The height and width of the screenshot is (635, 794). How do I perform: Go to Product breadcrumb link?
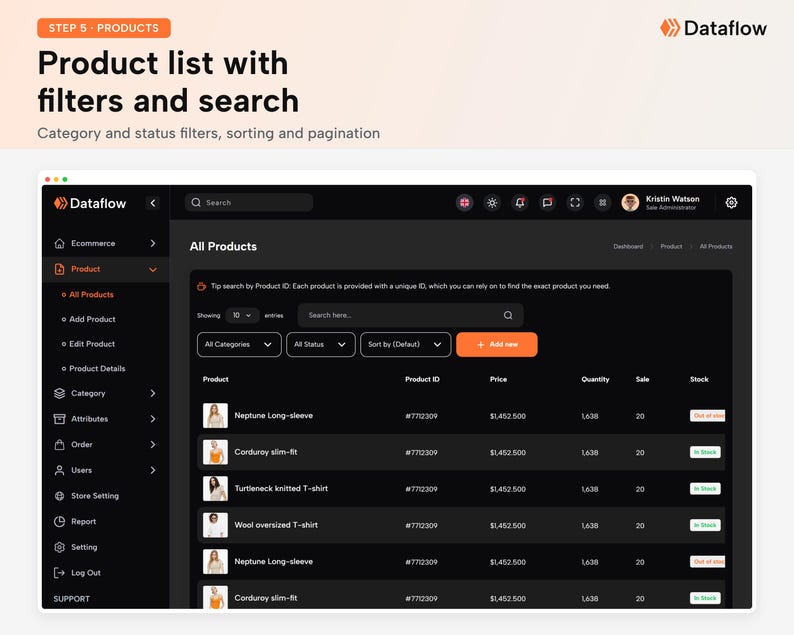click(671, 247)
